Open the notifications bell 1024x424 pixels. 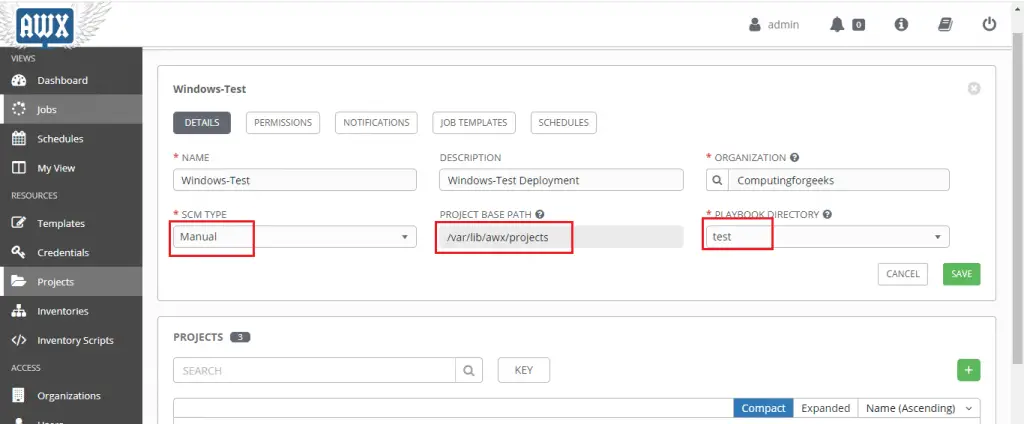(x=837, y=25)
